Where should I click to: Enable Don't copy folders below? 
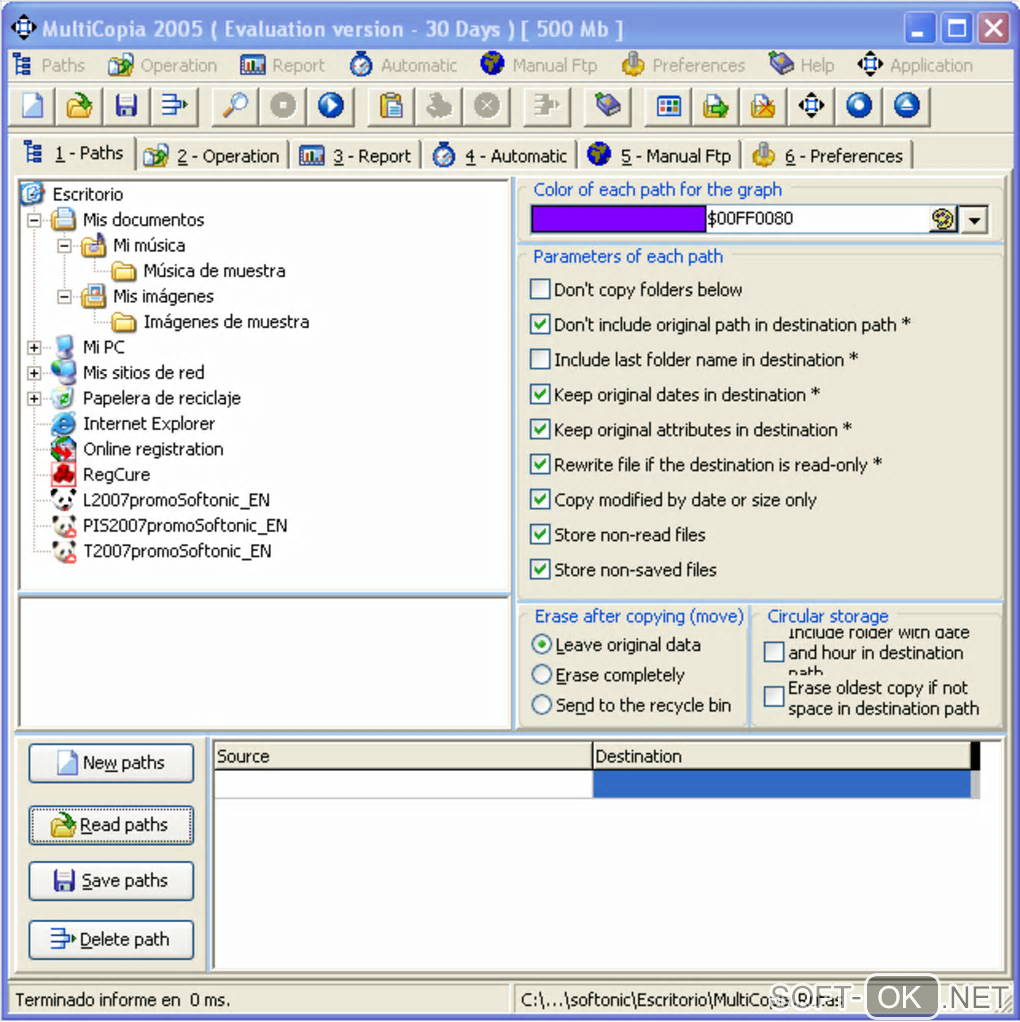coord(540,289)
